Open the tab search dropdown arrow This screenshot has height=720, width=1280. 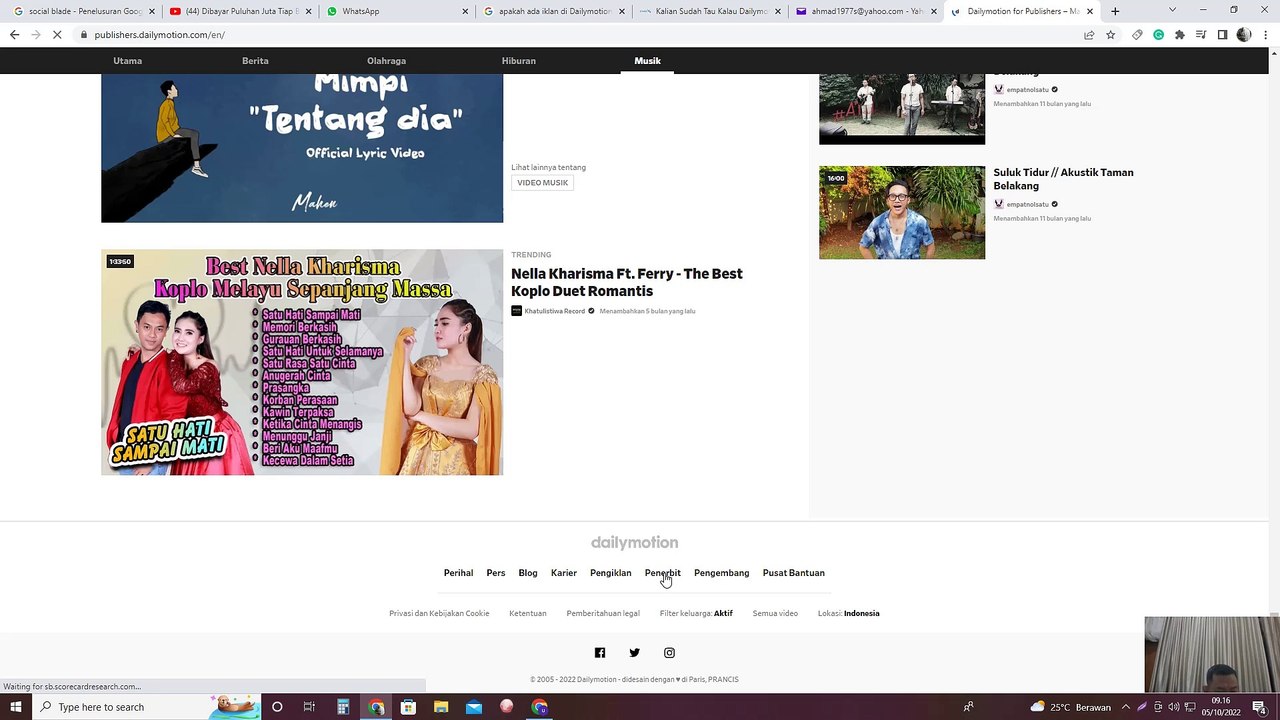coord(1172,10)
